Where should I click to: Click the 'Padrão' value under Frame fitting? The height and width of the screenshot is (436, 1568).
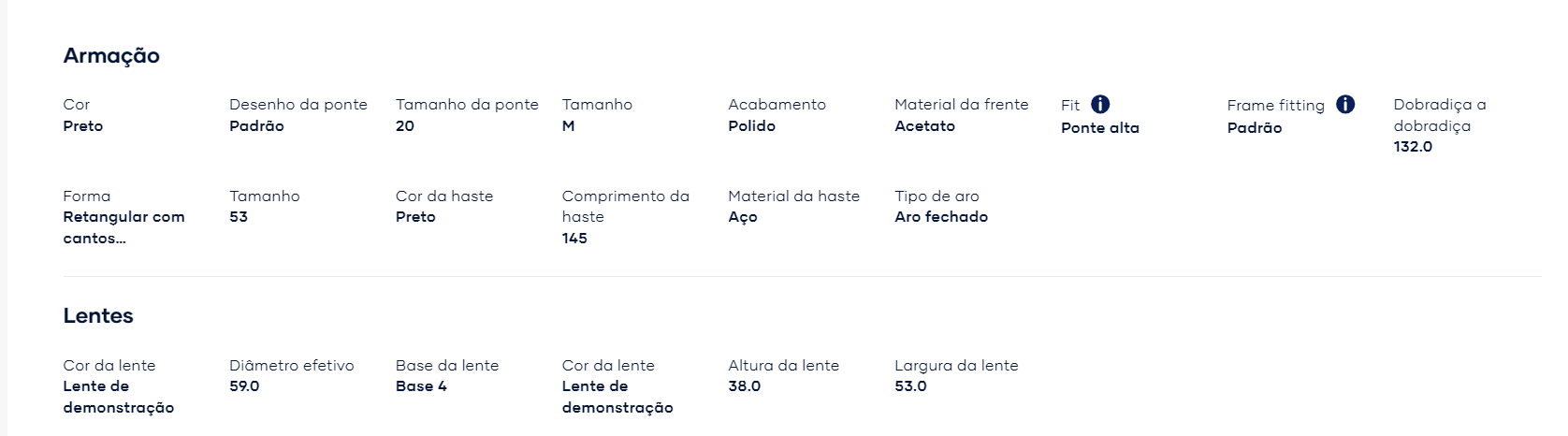1255,128
